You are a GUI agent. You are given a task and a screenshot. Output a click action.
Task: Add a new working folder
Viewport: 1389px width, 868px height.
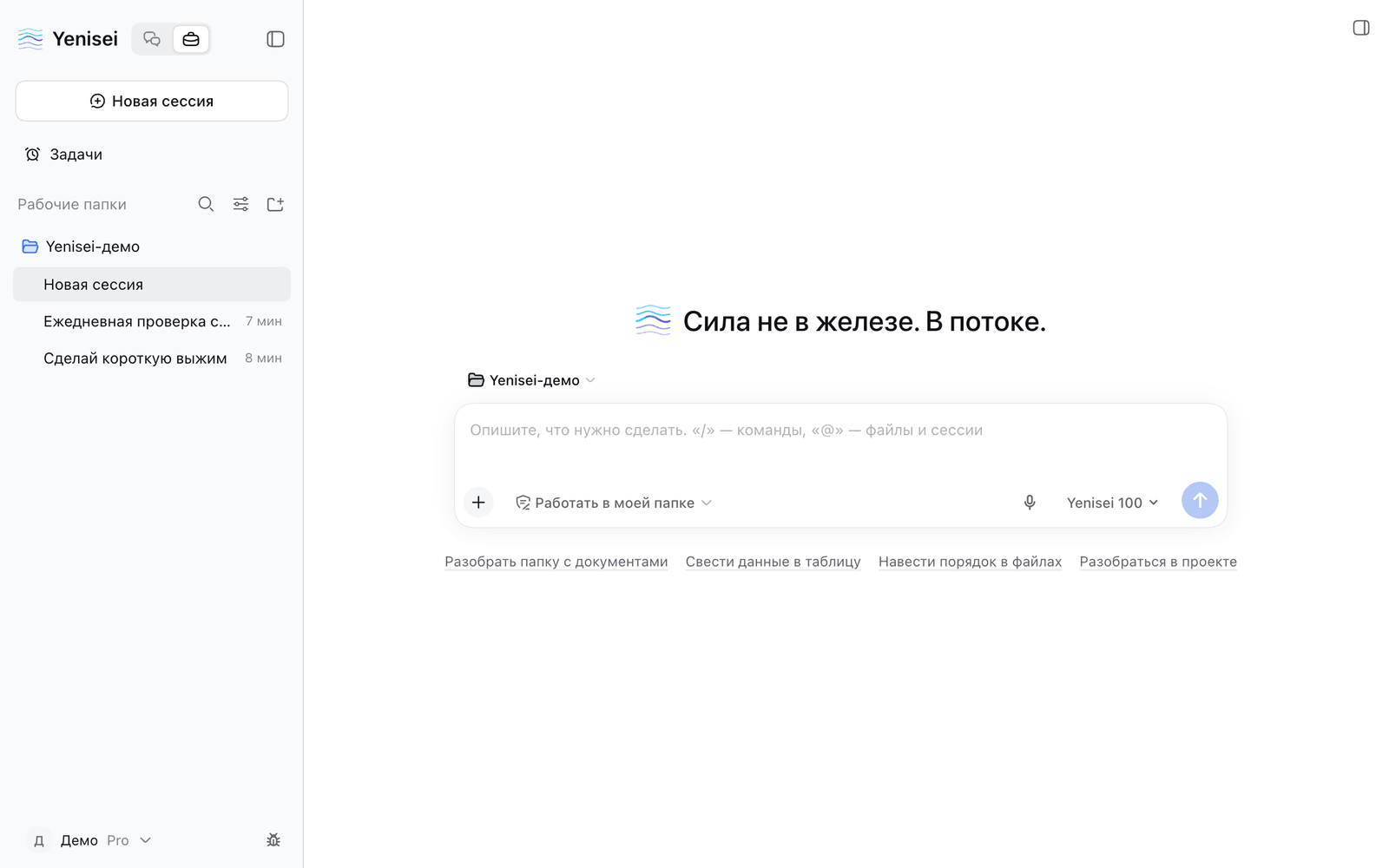click(x=275, y=204)
